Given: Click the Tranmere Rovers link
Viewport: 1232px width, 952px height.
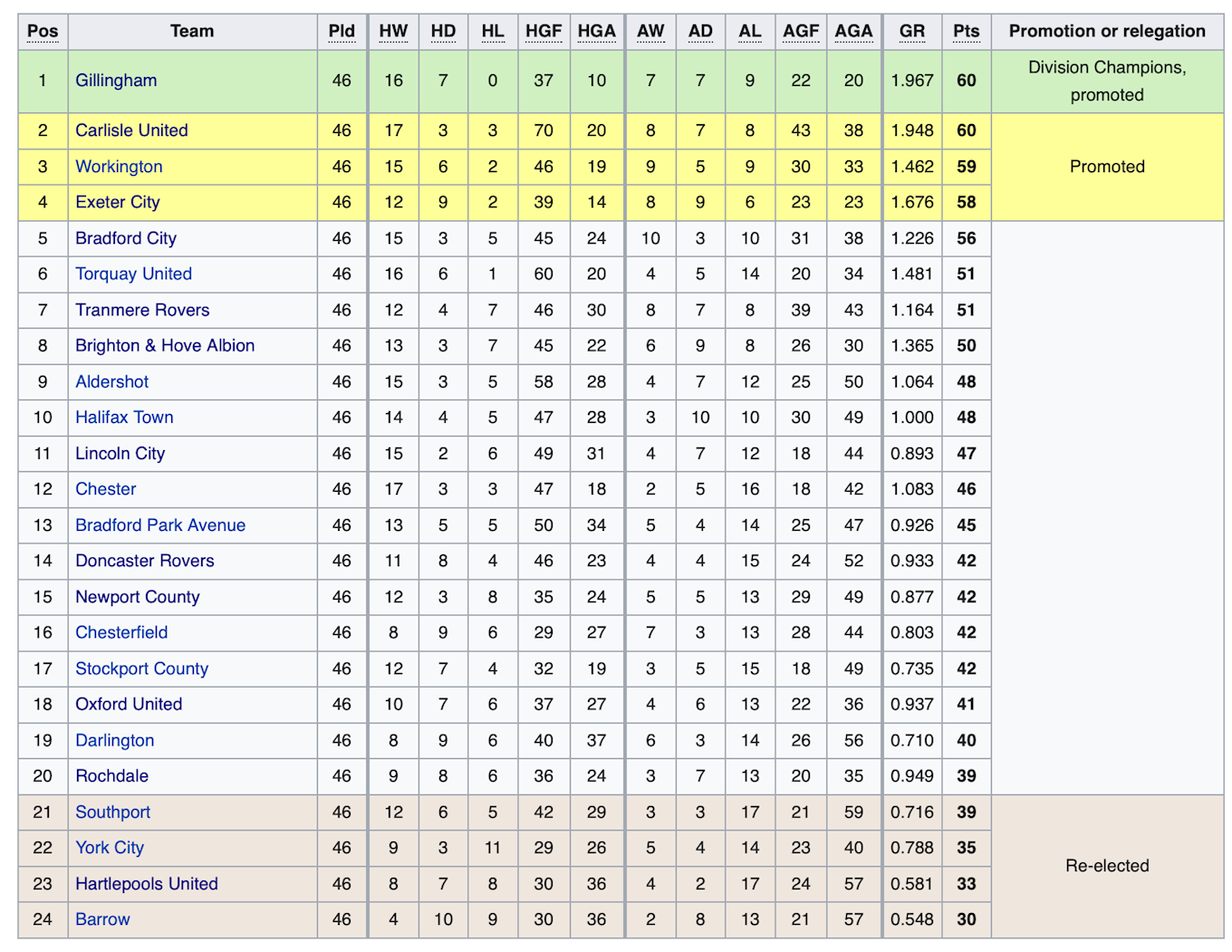Looking at the screenshot, I should (142, 310).
